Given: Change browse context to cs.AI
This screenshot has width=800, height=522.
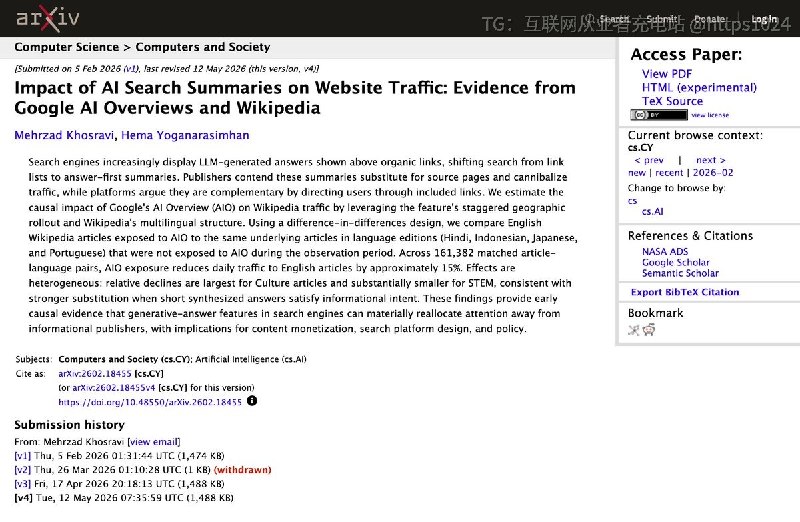Looking at the screenshot, I should coord(653,211).
